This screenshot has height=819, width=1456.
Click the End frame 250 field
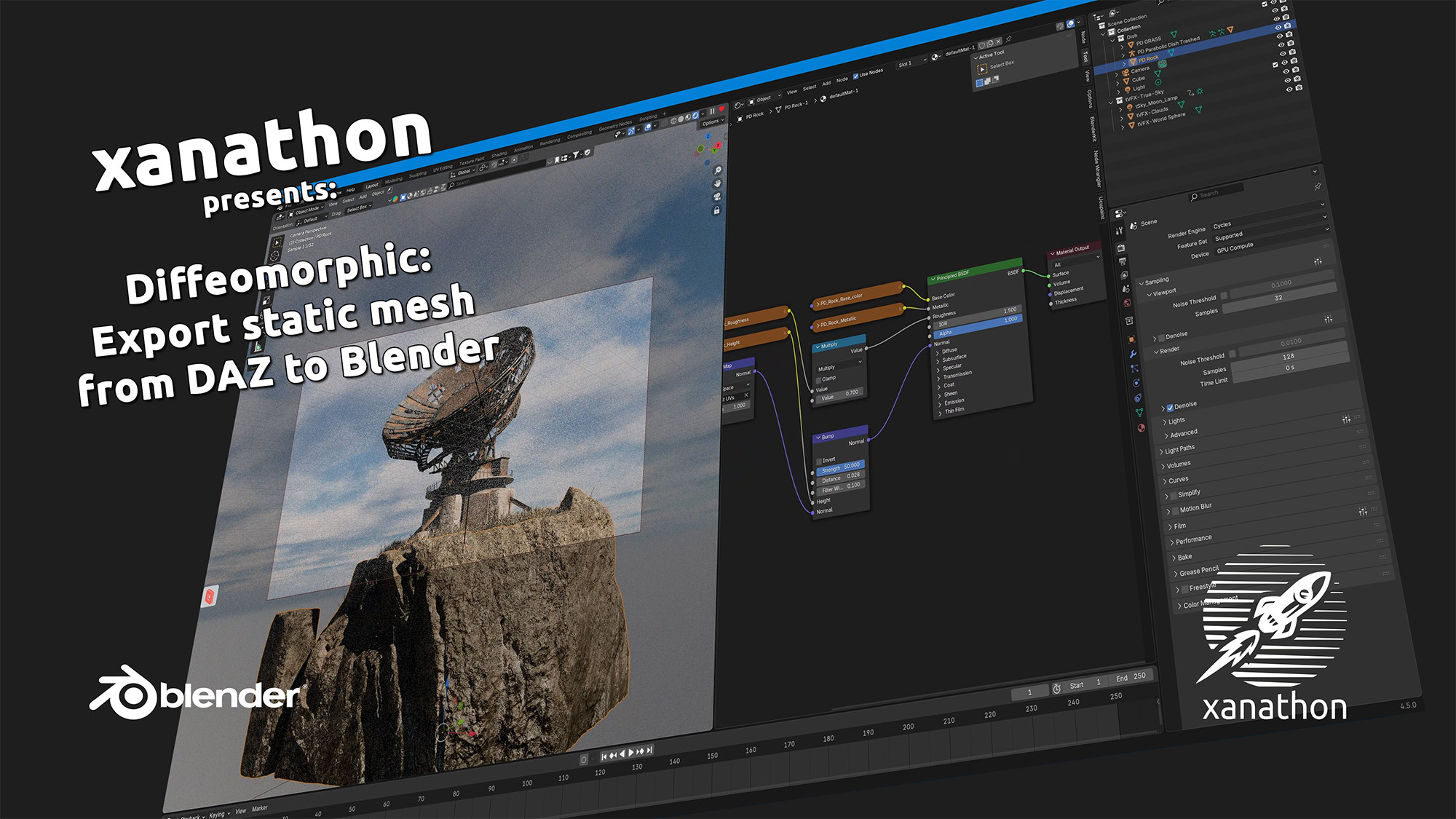[1130, 677]
